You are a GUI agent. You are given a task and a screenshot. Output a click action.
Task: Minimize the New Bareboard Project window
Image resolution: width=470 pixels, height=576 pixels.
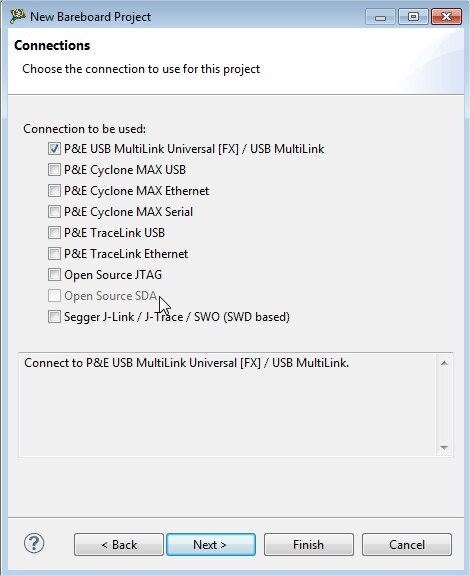(x=380, y=17)
